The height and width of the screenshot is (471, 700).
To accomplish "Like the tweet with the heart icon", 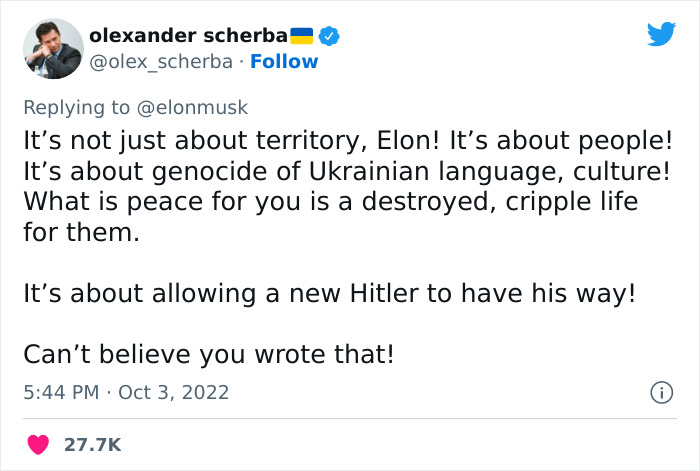I will [x=39, y=443].
